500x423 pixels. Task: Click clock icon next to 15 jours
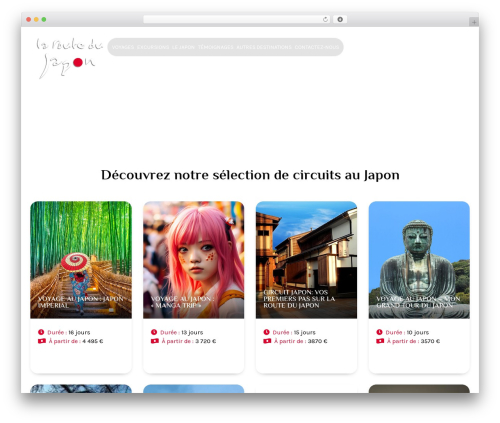(x=266, y=332)
